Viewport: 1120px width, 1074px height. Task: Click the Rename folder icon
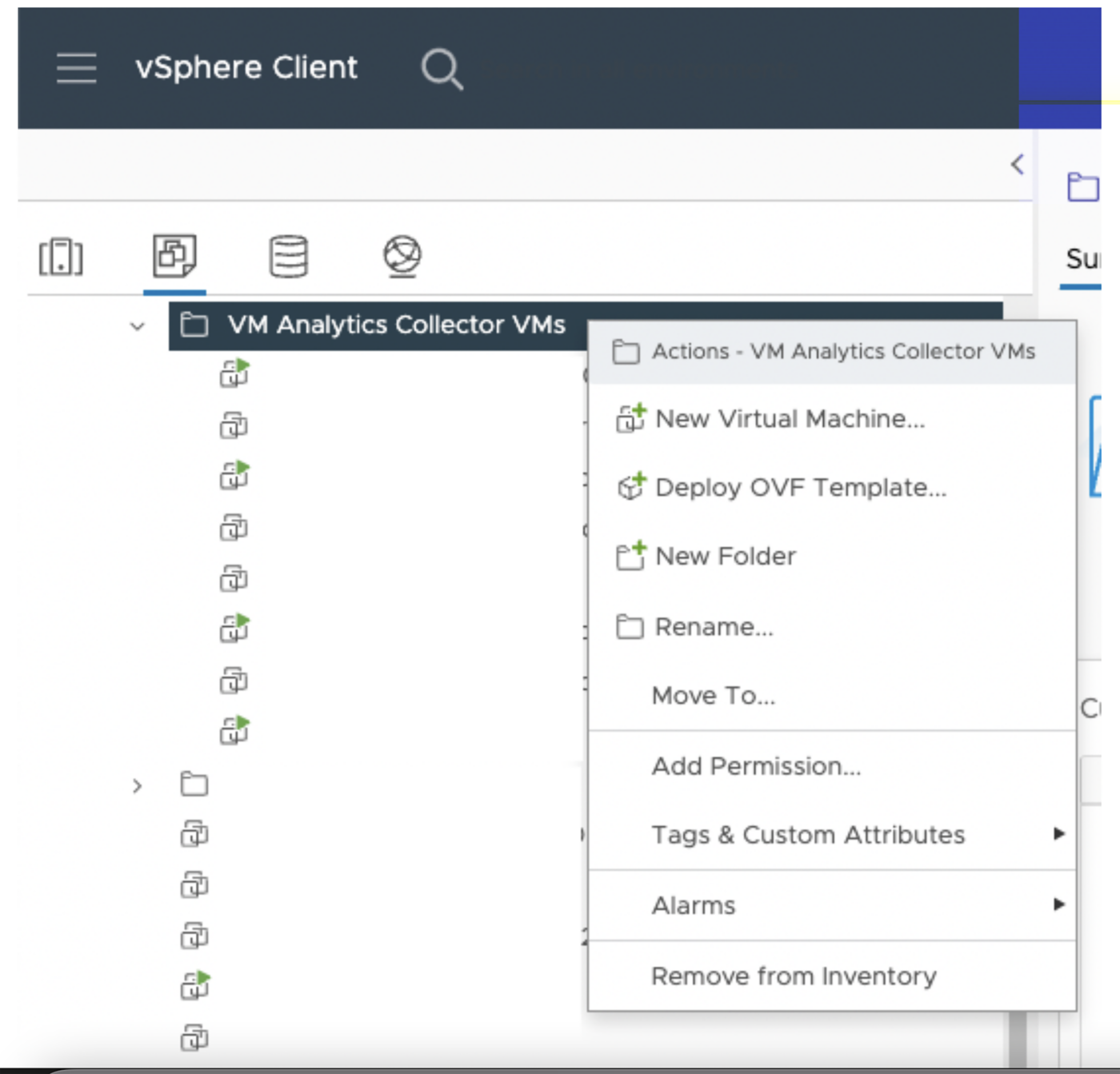[630, 626]
